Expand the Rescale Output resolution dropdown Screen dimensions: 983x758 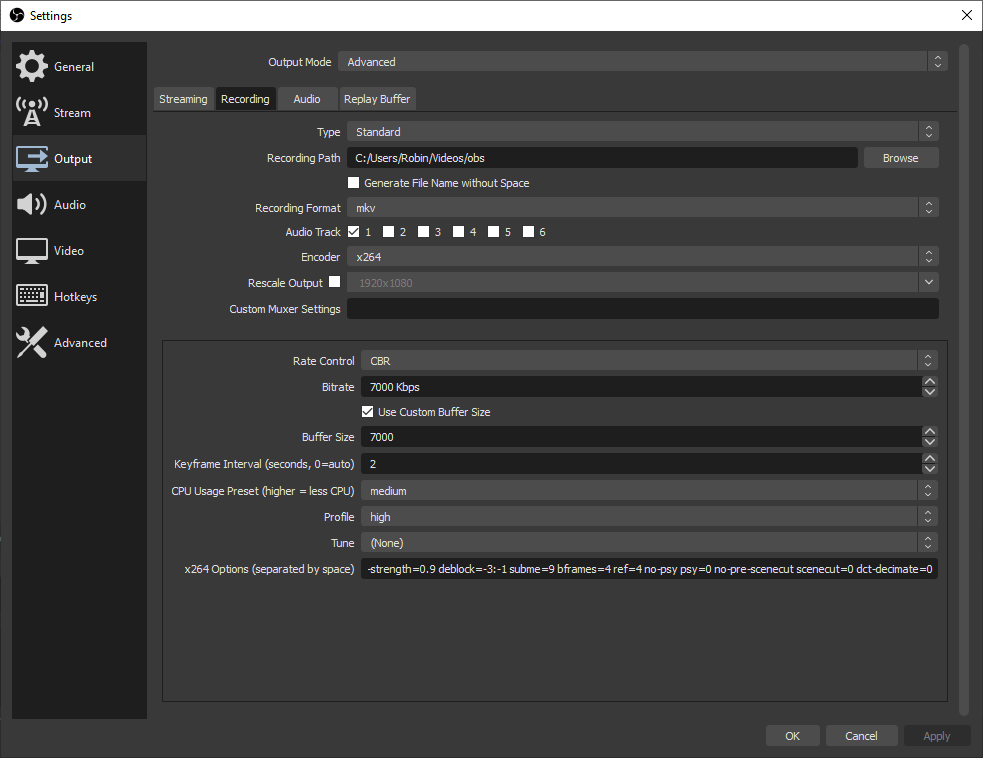pyautogui.click(x=928, y=282)
